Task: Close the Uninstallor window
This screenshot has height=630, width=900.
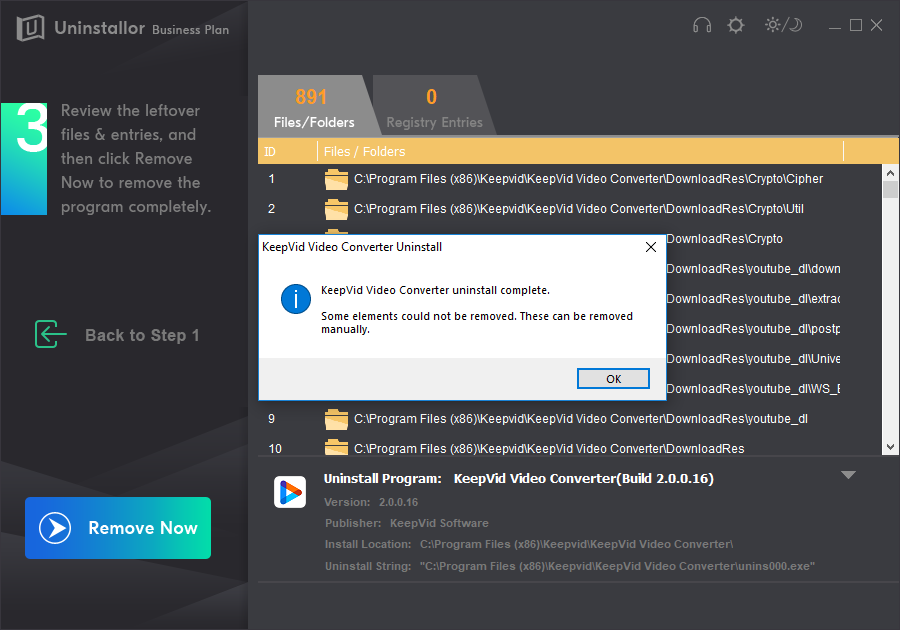Action: (876, 25)
